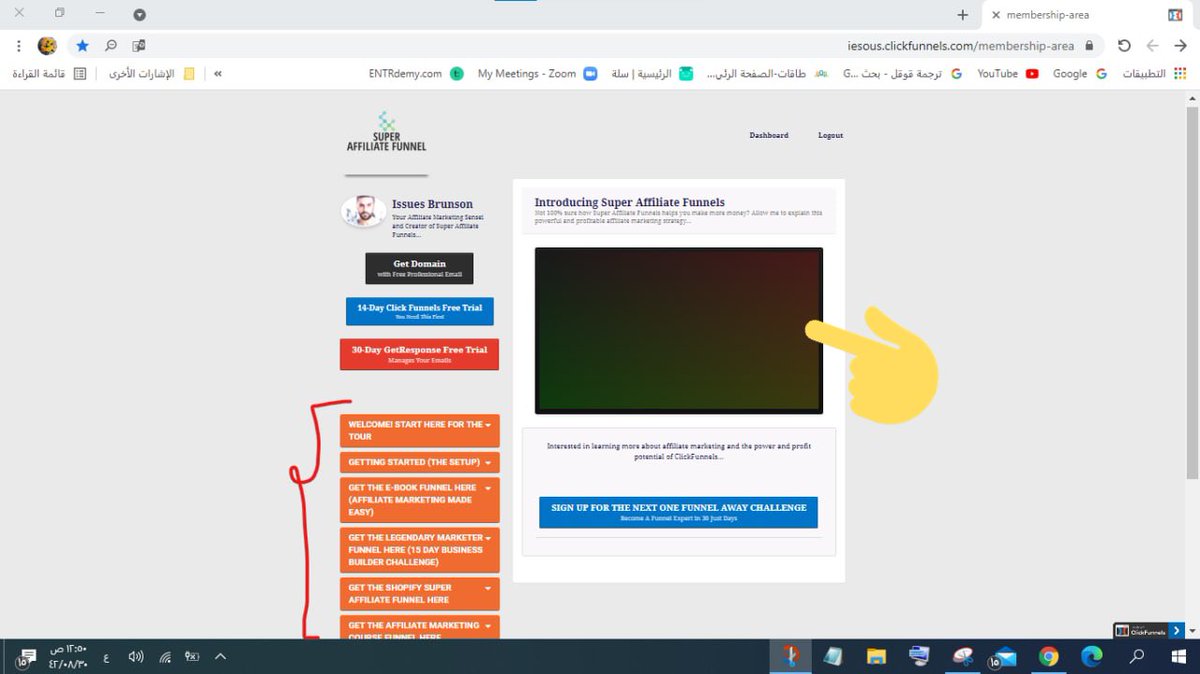Open My Meetings - Zoom bookmark
The height and width of the screenshot is (674, 1200).
[x=536, y=74]
